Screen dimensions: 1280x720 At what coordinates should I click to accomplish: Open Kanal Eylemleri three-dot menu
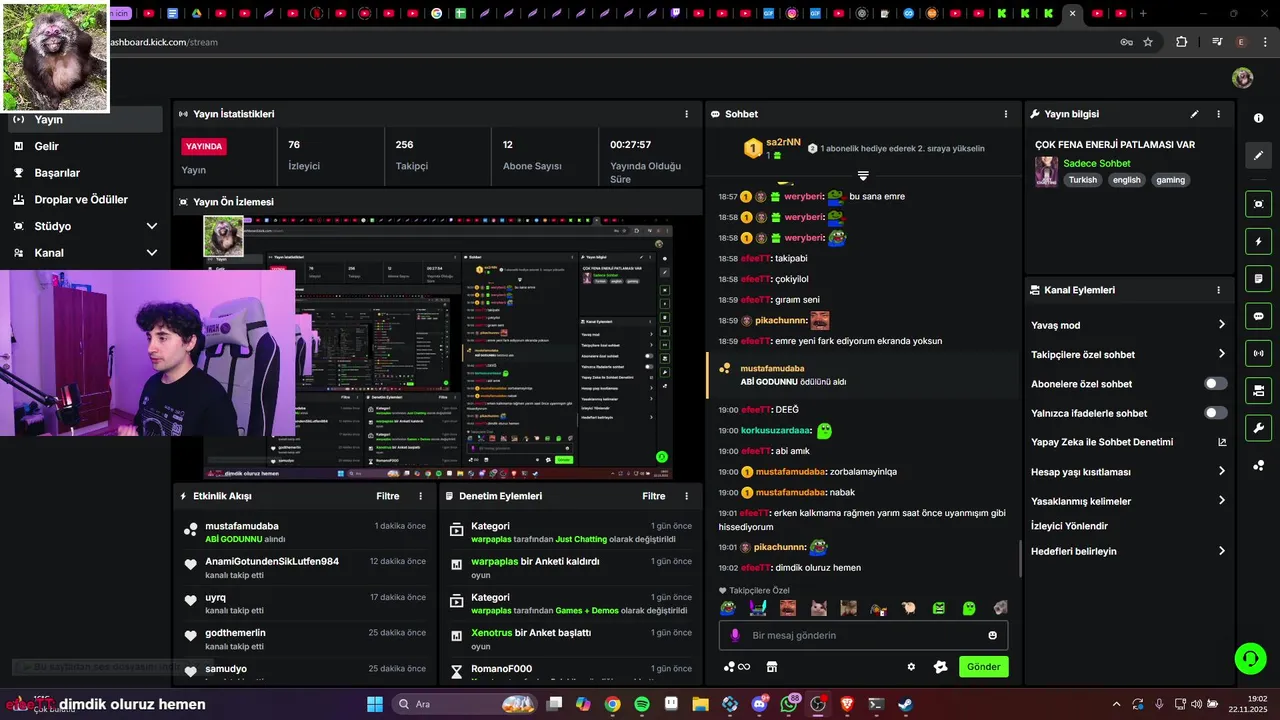click(1218, 290)
